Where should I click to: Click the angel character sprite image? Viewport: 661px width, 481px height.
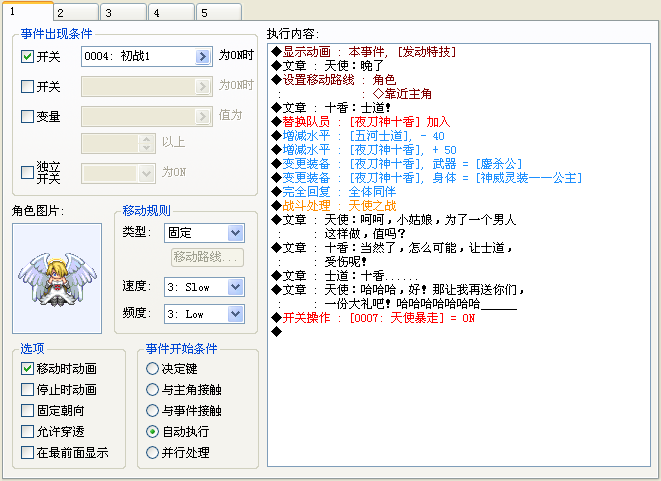pos(57,278)
